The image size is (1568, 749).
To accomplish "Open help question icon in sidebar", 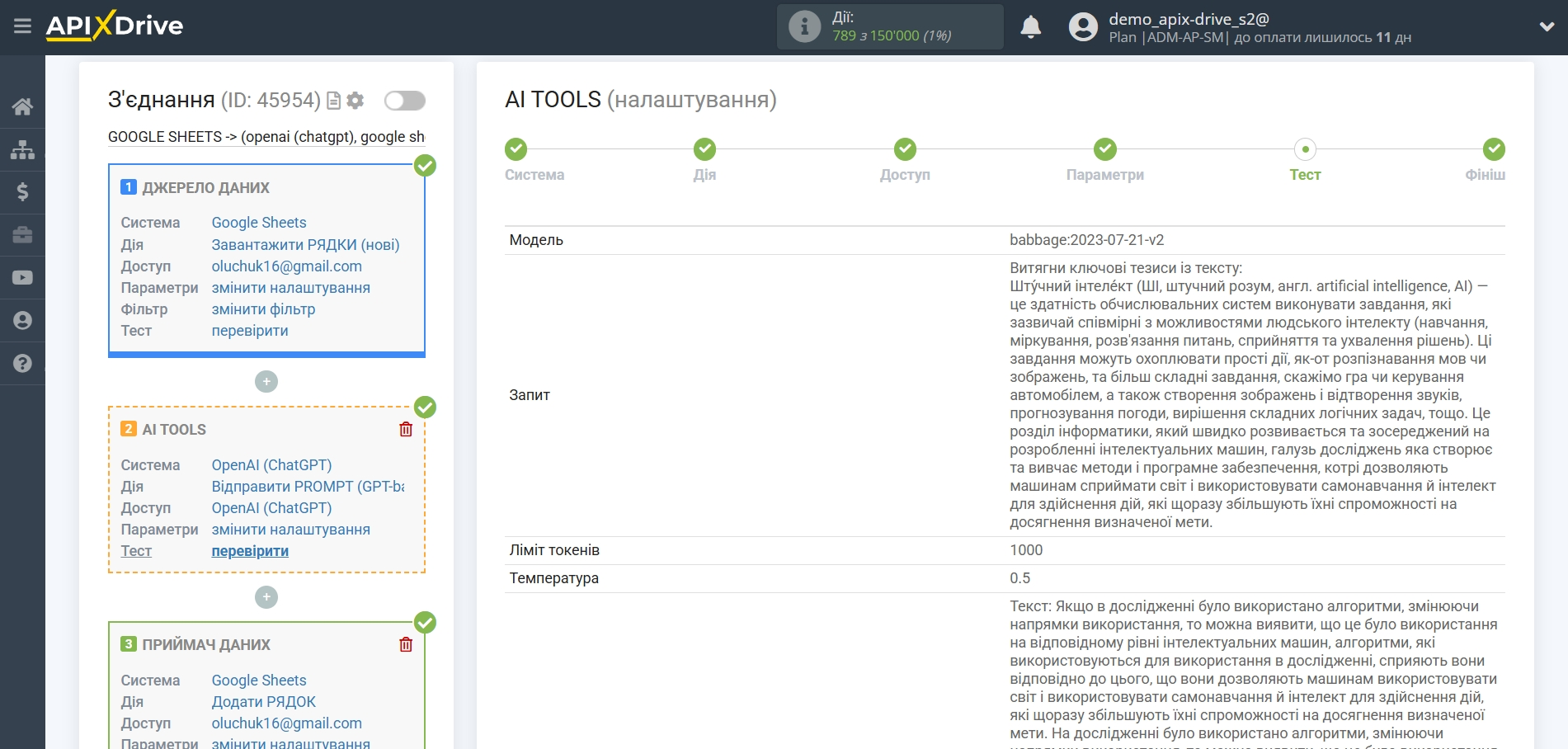I will pyautogui.click(x=22, y=363).
